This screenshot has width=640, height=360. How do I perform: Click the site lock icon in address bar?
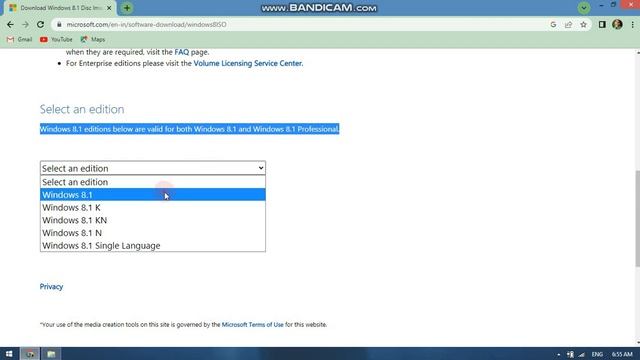click(59, 24)
